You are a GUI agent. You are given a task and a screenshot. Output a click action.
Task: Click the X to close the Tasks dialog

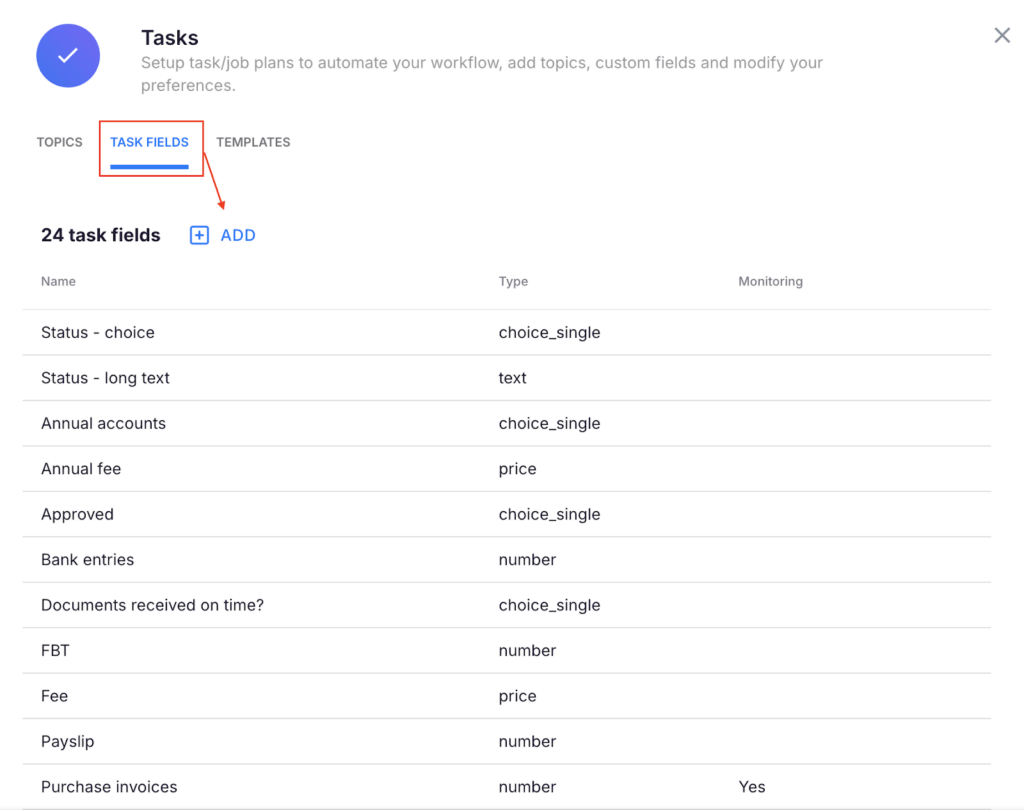click(1002, 35)
